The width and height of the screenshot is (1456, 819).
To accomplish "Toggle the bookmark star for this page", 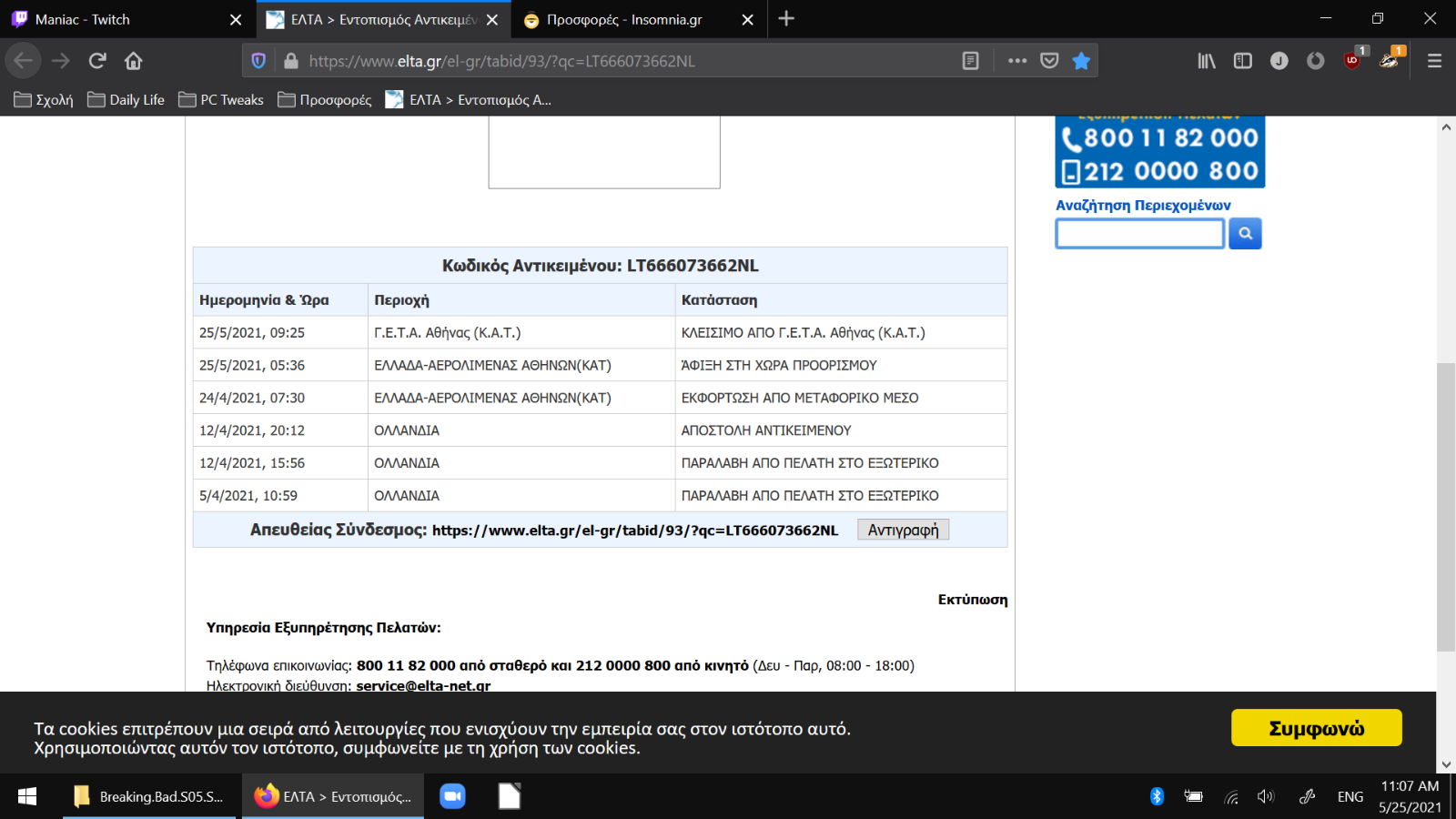I will (x=1081, y=61).
